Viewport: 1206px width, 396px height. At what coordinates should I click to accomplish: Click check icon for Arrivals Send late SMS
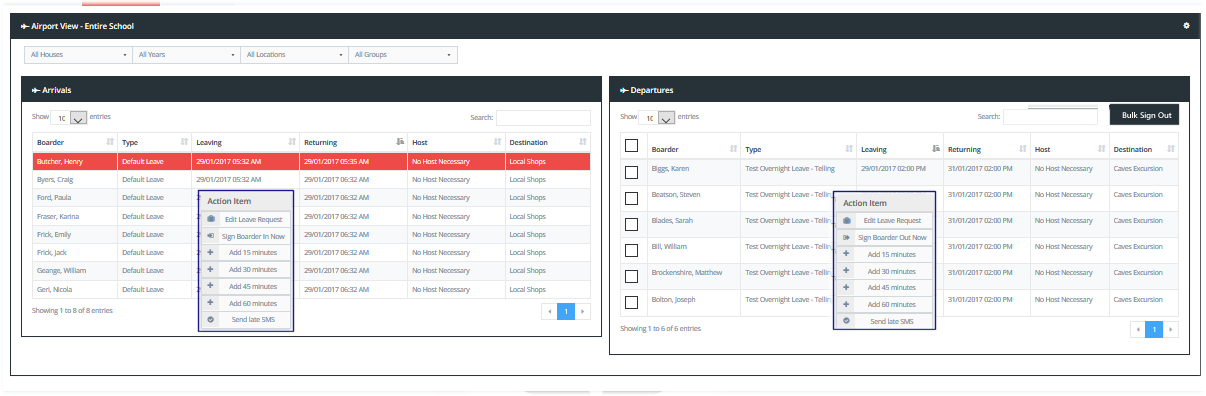point(211,320)
